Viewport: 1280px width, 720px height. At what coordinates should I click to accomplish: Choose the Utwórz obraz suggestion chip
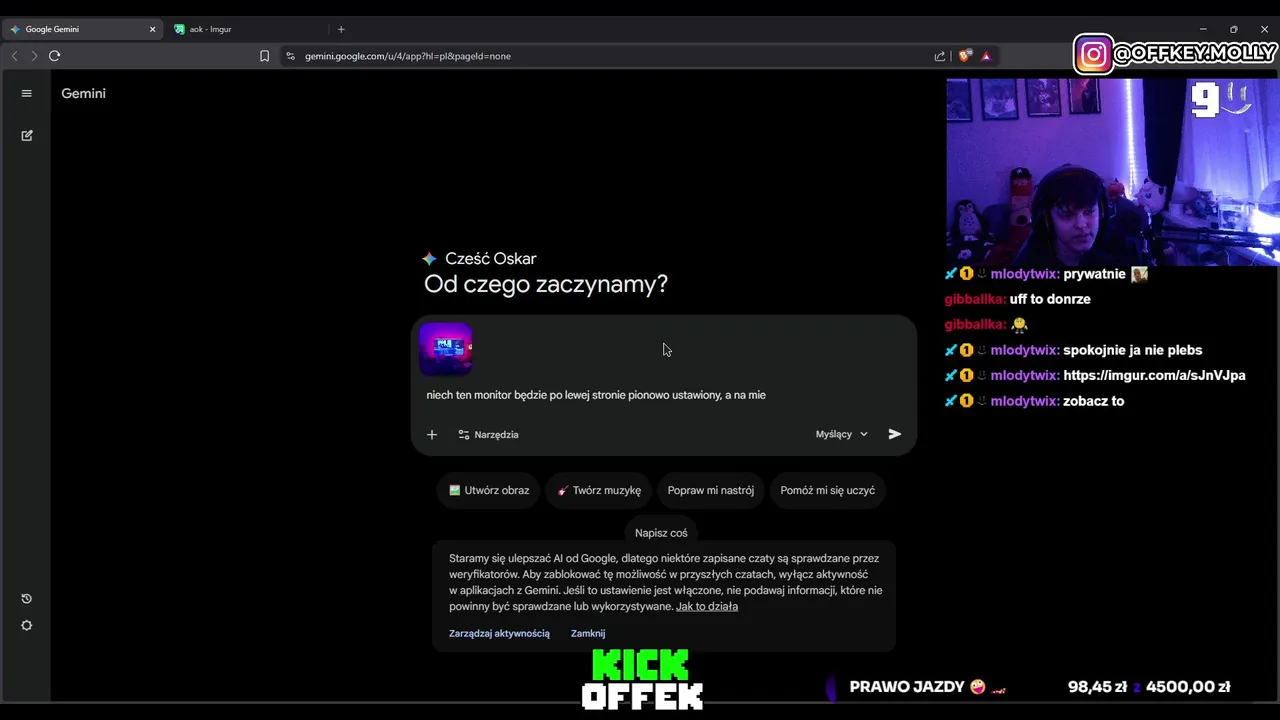[x=489, y=490]
